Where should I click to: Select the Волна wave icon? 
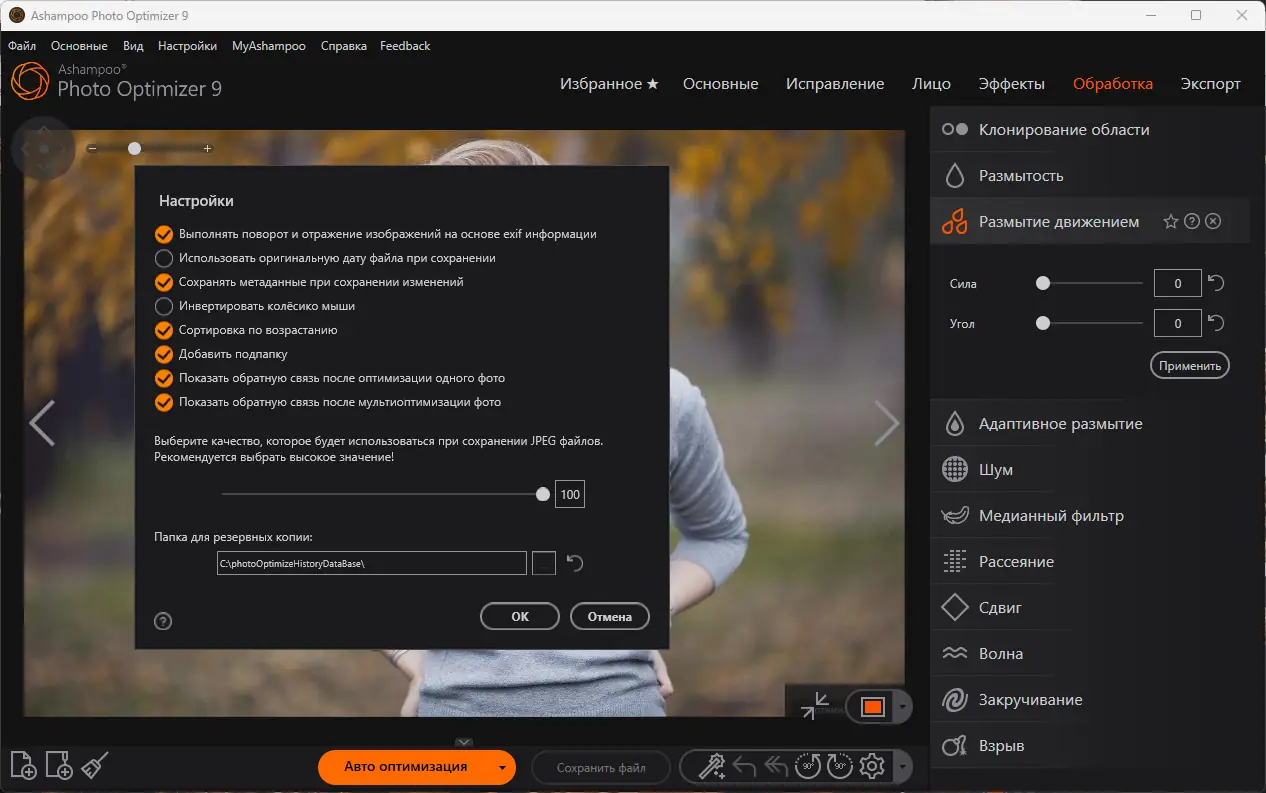pos(955,654)
